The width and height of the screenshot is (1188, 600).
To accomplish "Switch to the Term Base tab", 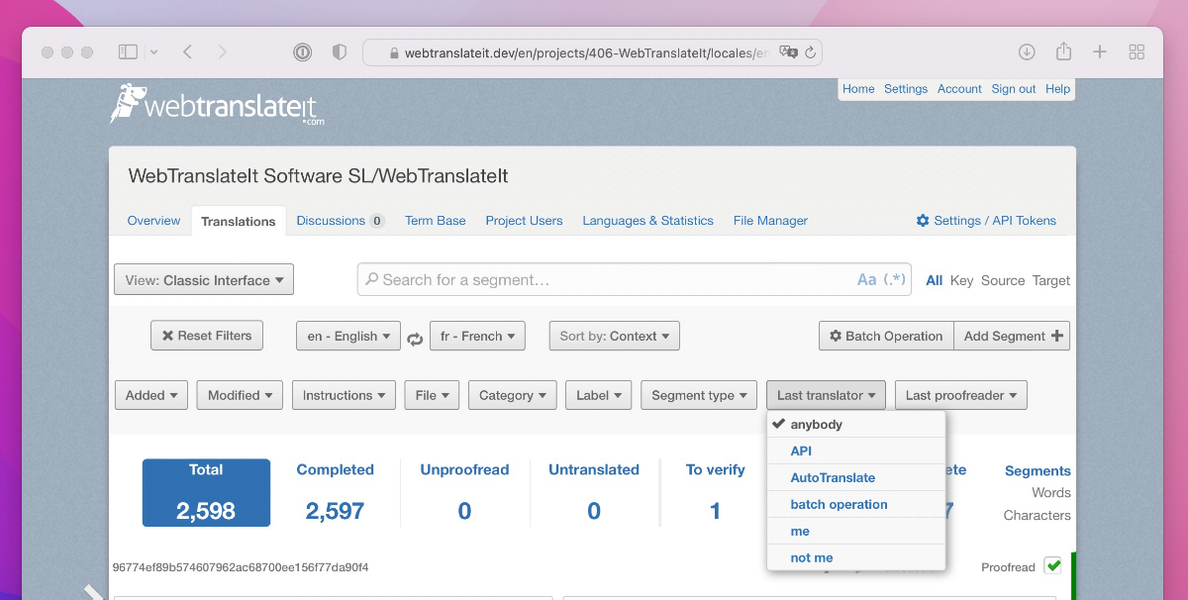I will point(435,220).
